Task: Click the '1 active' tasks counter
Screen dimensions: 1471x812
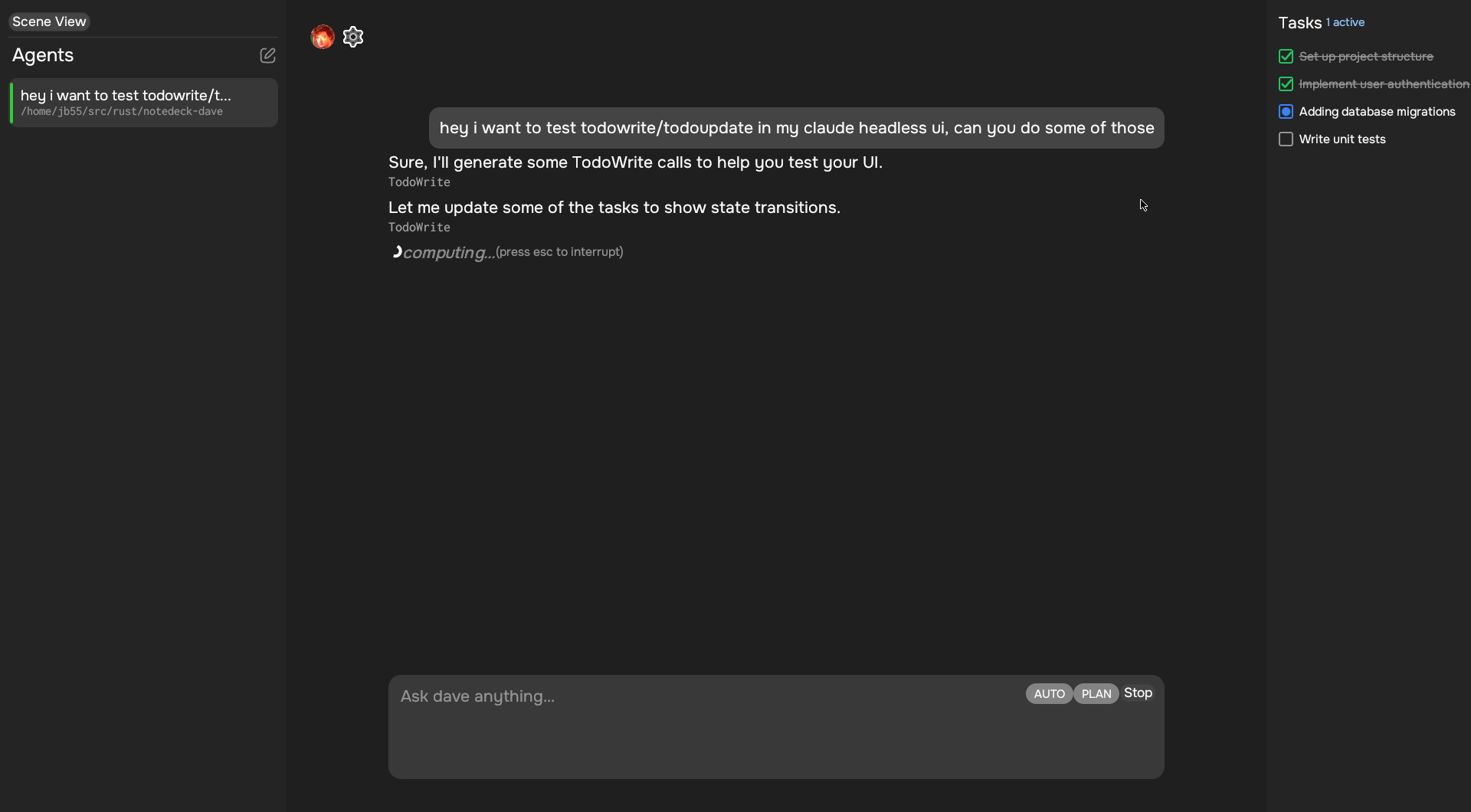Action: (x=1345, y=22)
